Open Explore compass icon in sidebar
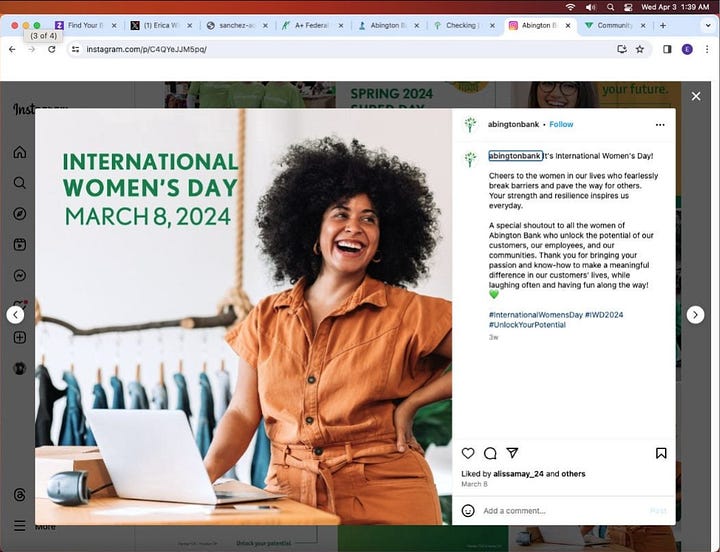Screen dimensions: 720x552 (x=20, y=214)
